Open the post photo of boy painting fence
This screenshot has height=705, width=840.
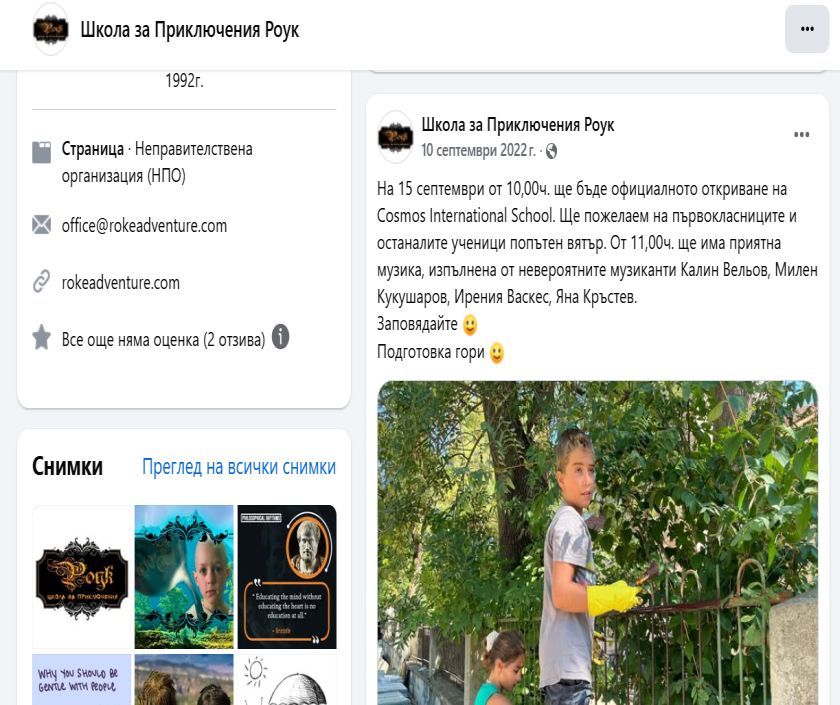tap(597, 543)
